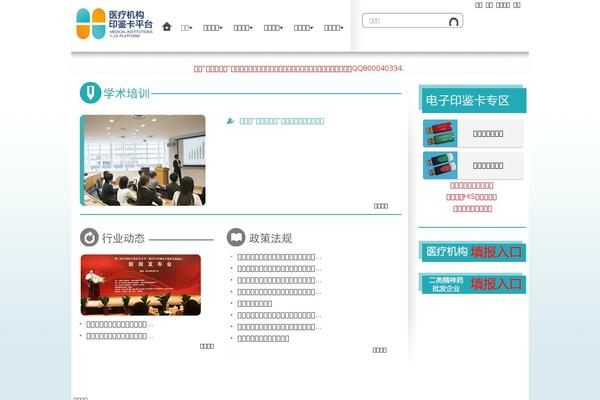Click the home icon in the navigation bar
This screenshot has height=400, width=600.
pyautogui.click(x=166, y=27)
